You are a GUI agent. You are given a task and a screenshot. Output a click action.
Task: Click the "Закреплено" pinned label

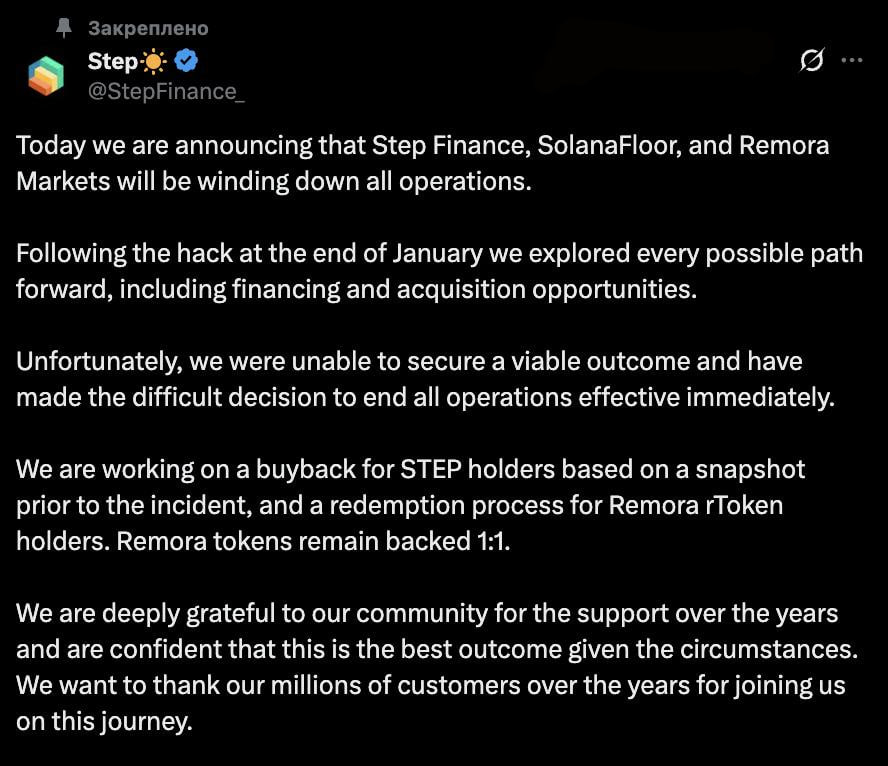pos(148,28)
